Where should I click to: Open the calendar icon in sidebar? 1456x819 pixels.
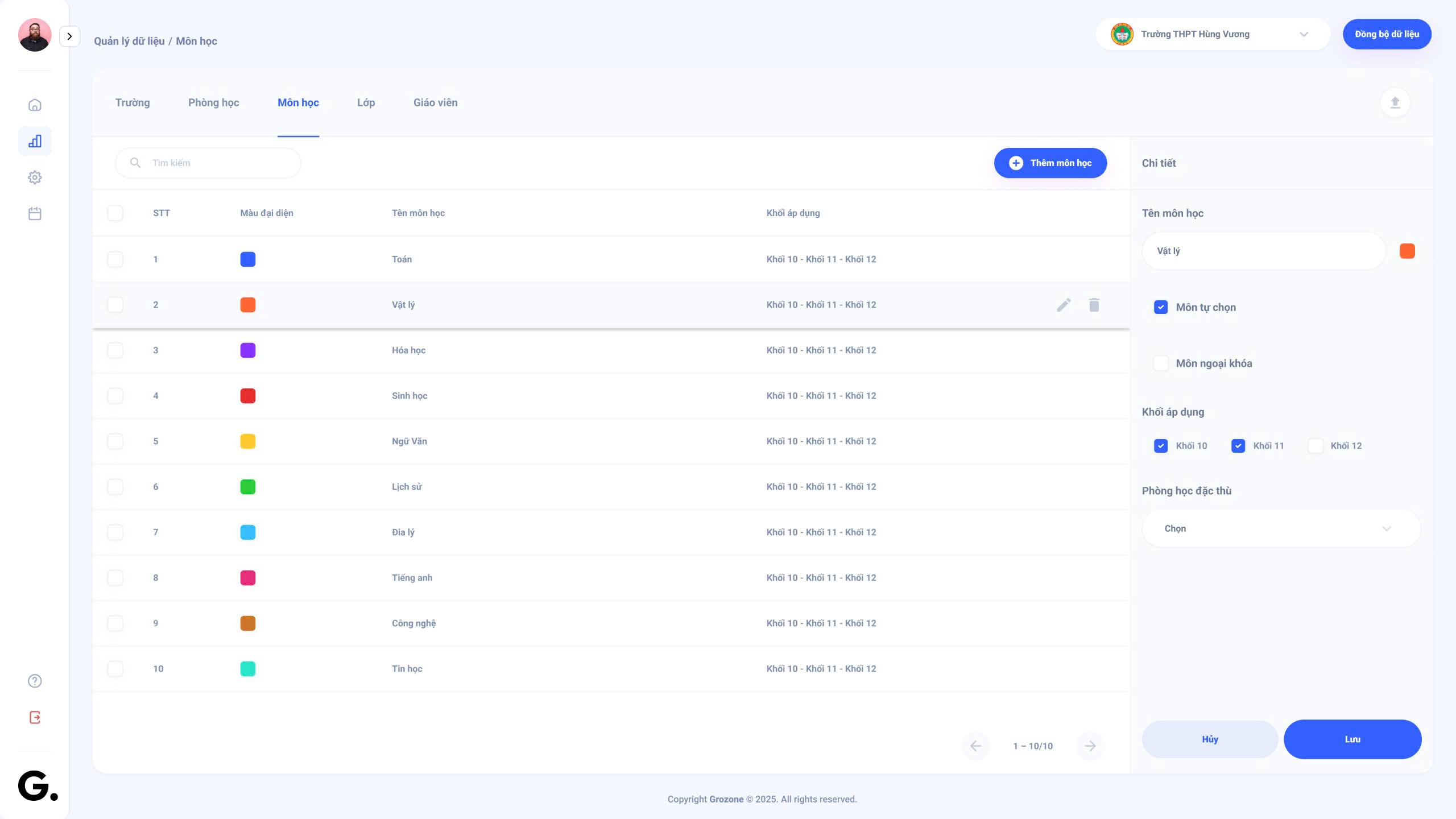[x=35, y=214]
